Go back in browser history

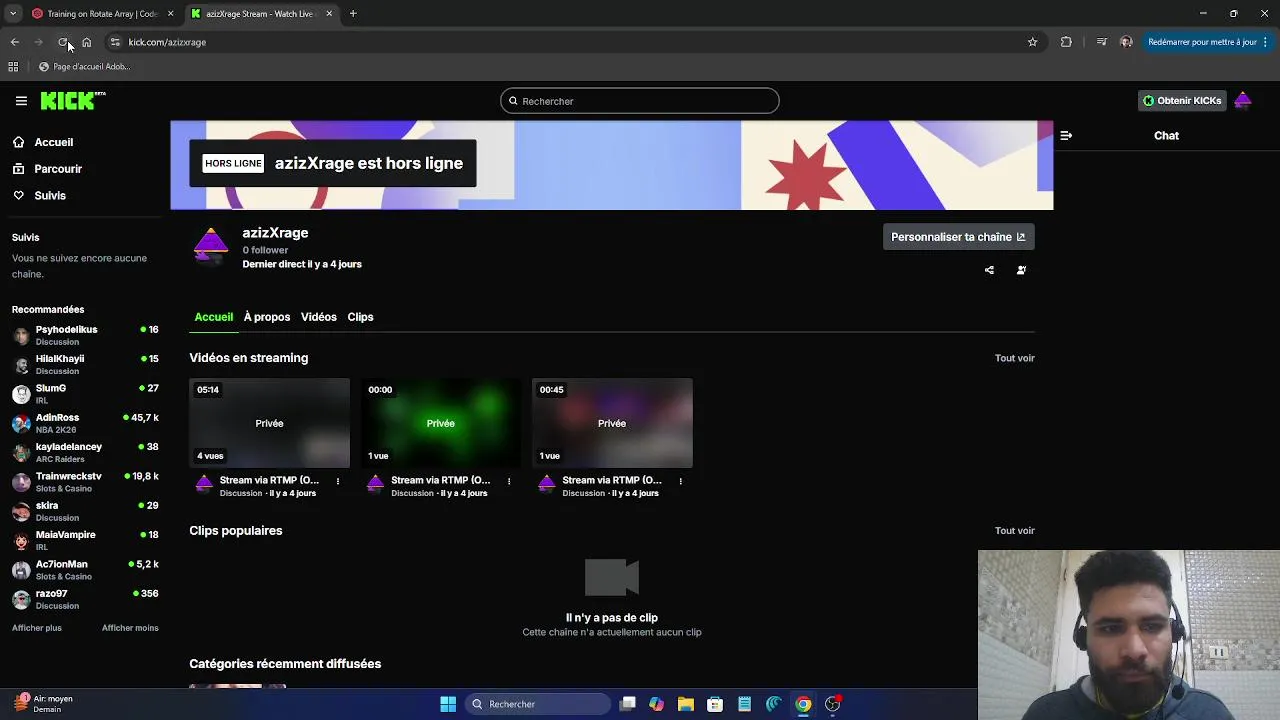click(14, 42)
